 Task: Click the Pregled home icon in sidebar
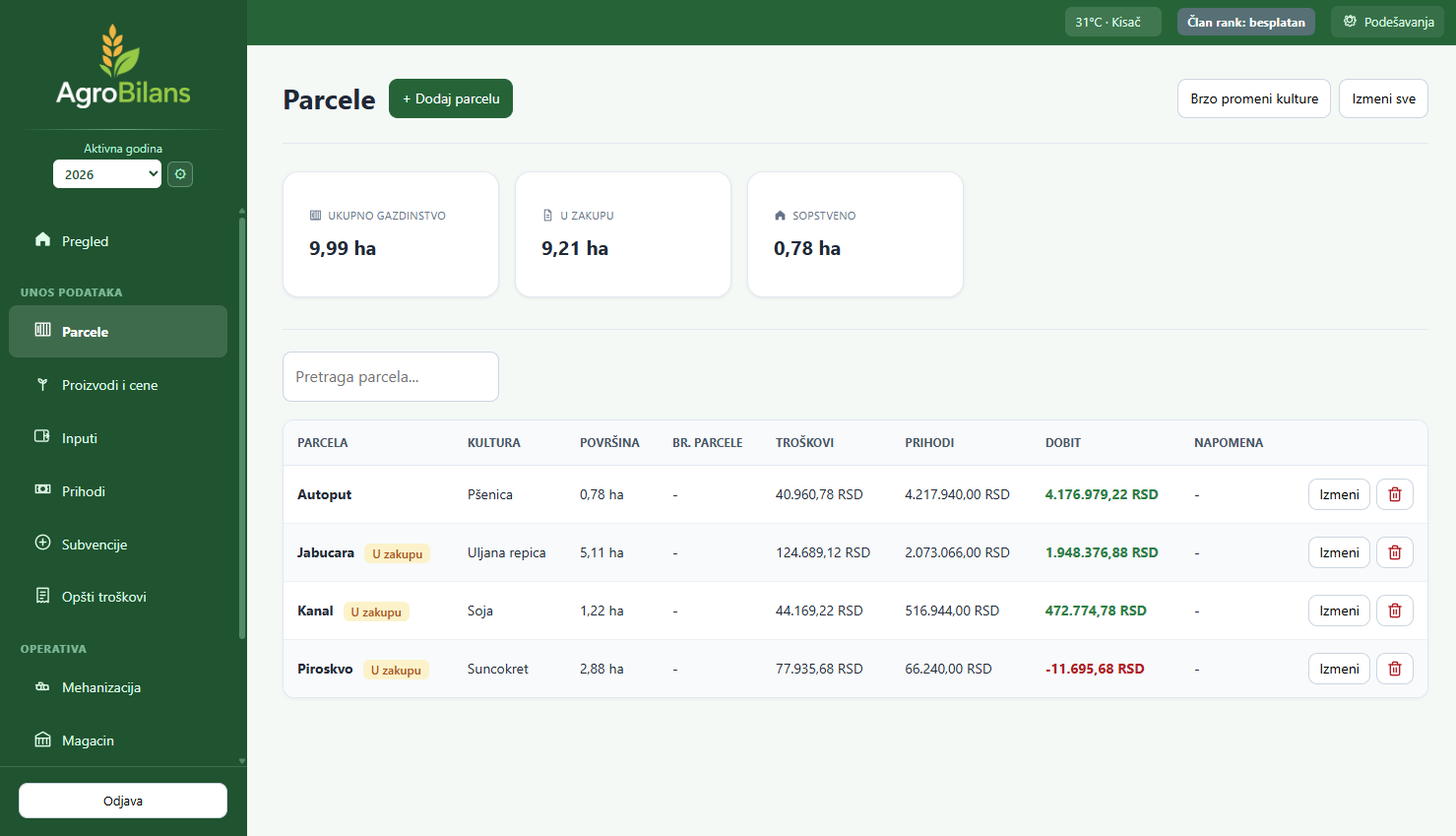(x=42, y=239)
